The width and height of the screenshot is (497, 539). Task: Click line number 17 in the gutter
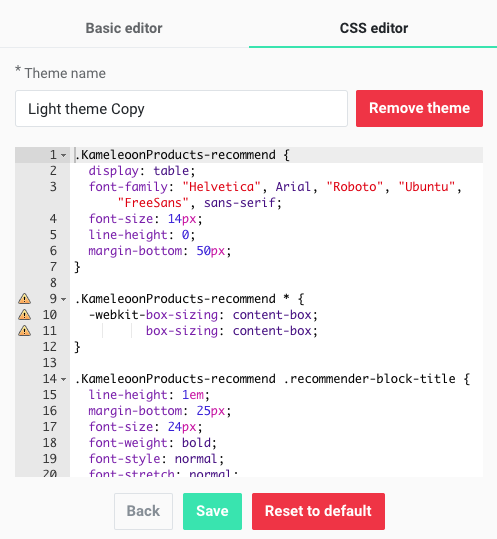pos(50,427)
